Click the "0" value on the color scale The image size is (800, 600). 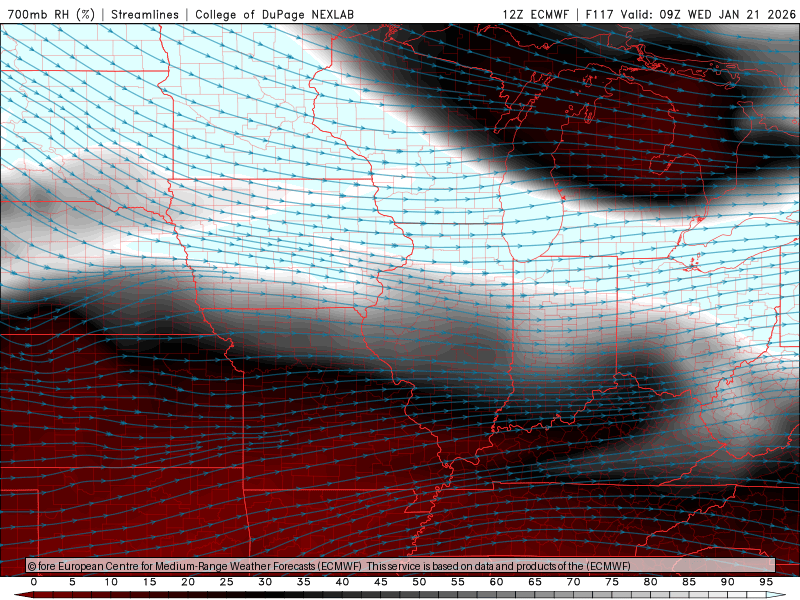34,582
